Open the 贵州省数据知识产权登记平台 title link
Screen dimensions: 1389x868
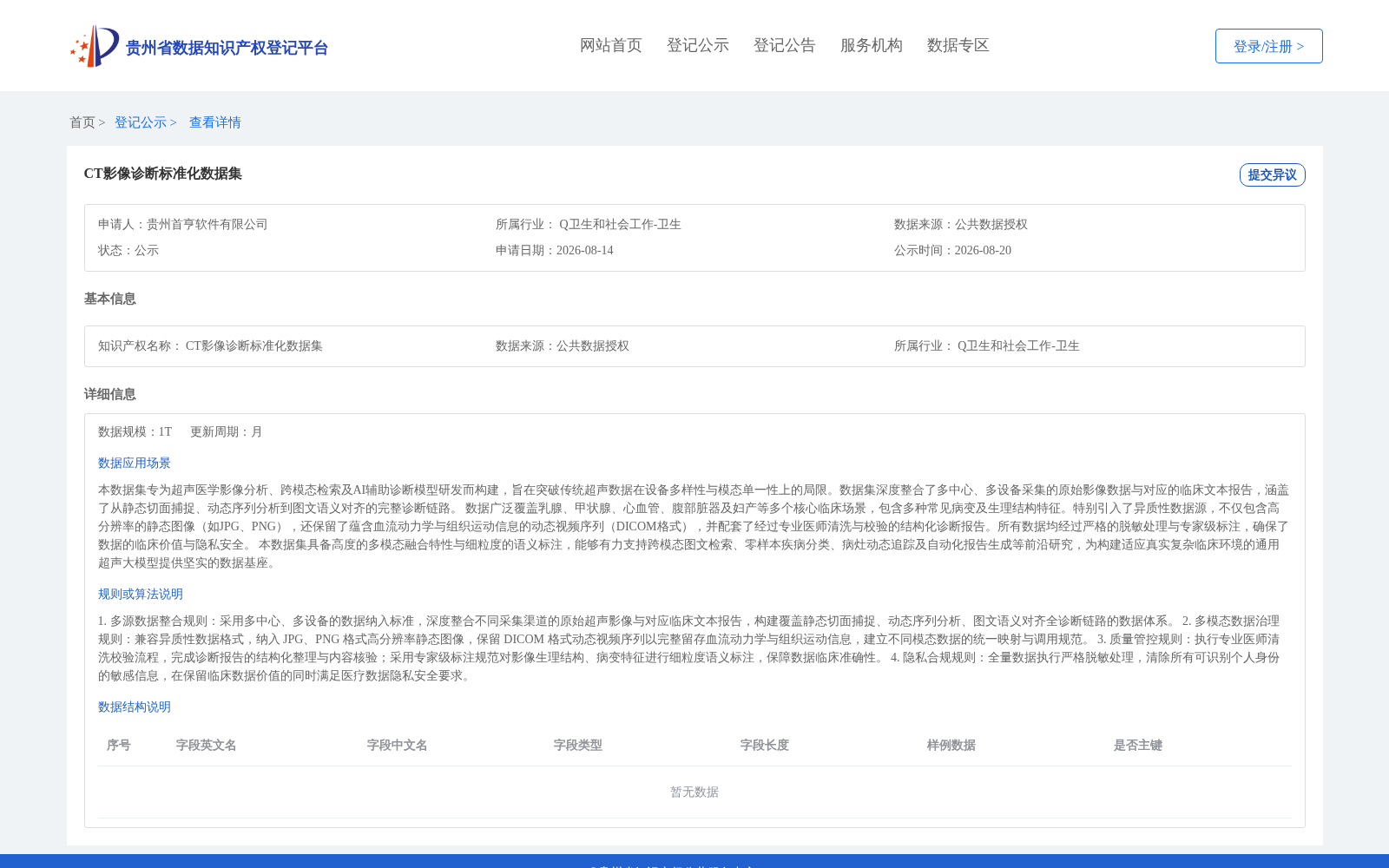click(227, 48)
